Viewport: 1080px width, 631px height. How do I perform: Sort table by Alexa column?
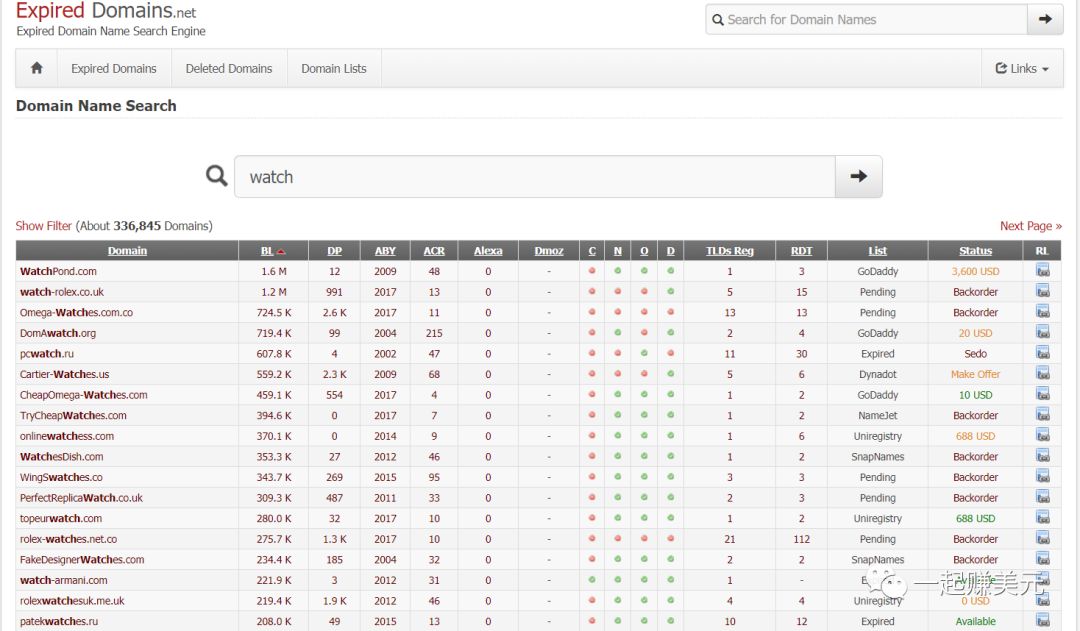click(x=488, y=251)
